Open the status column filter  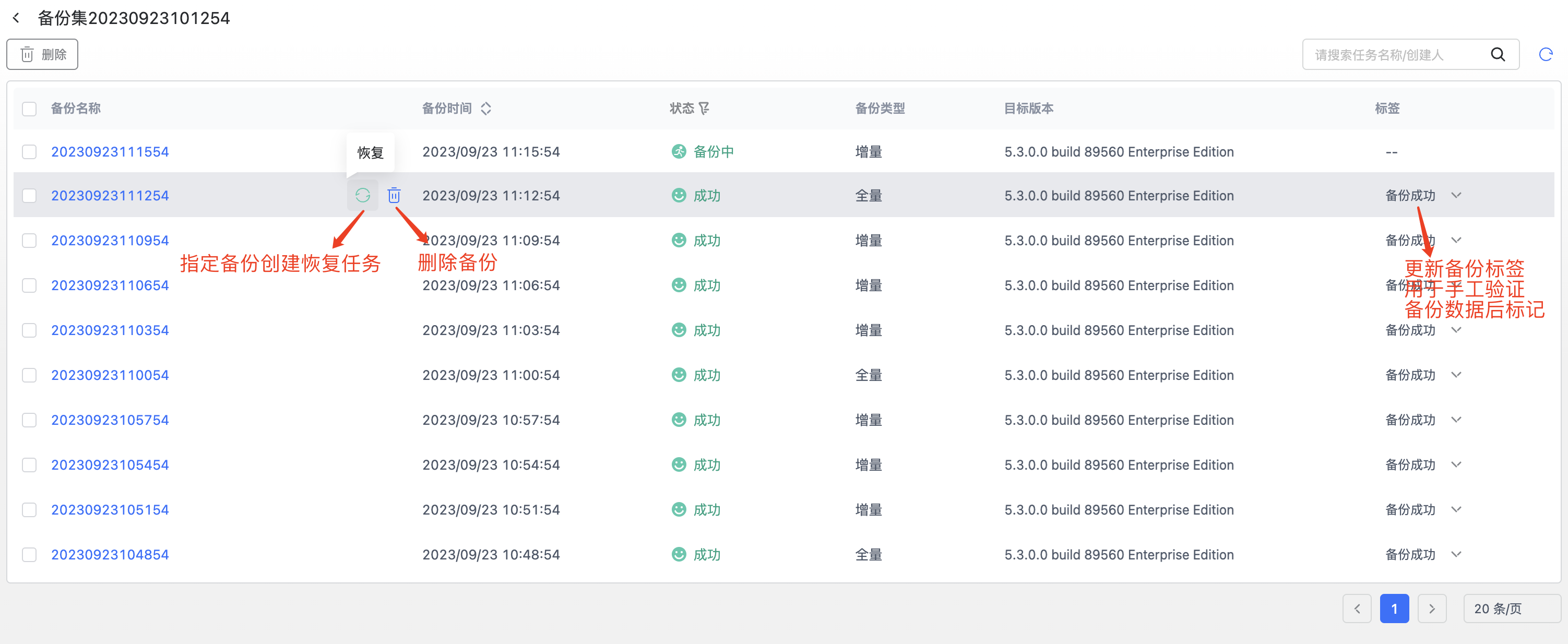pos(704,109)
